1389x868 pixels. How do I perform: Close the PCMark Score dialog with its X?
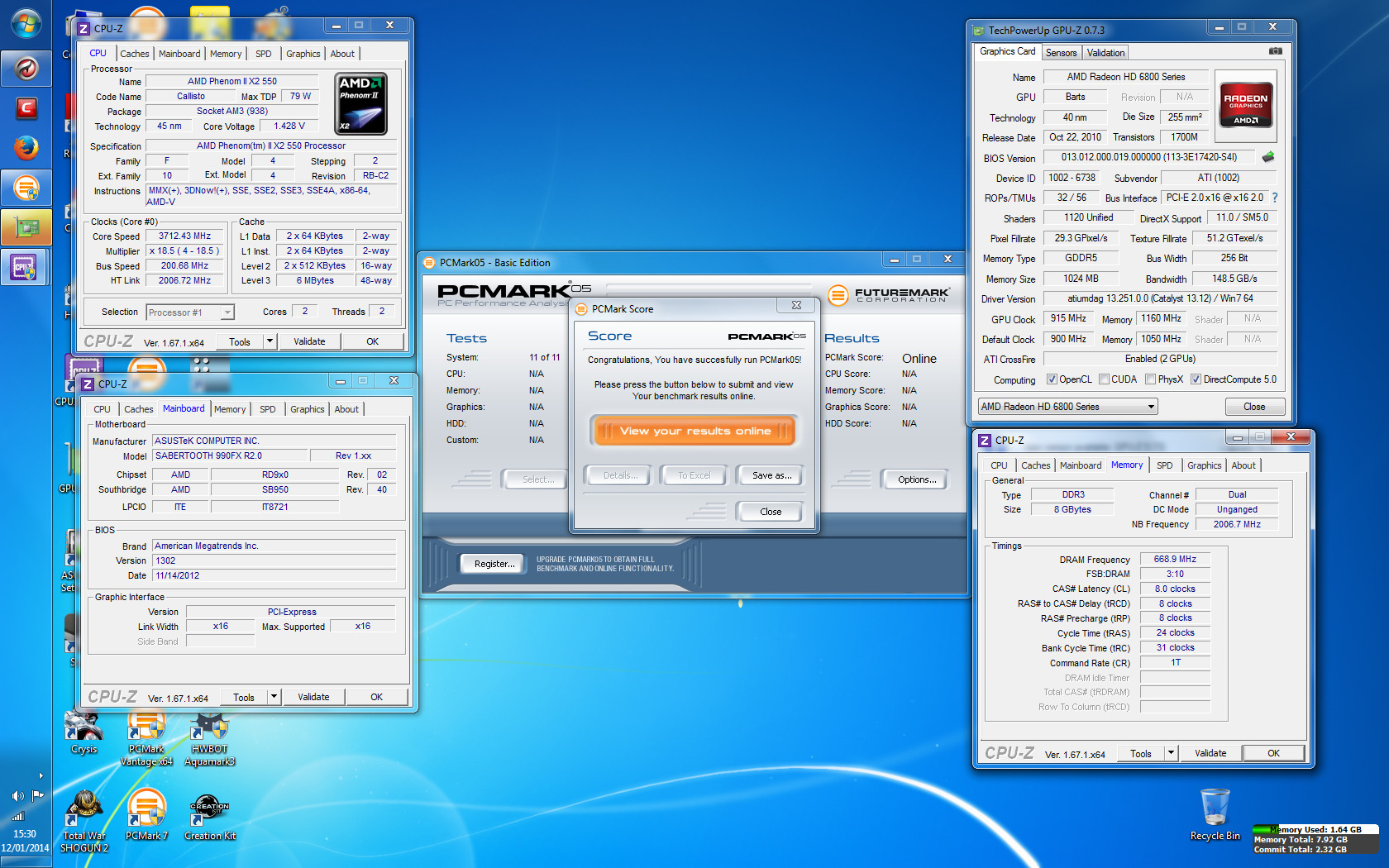796,305
